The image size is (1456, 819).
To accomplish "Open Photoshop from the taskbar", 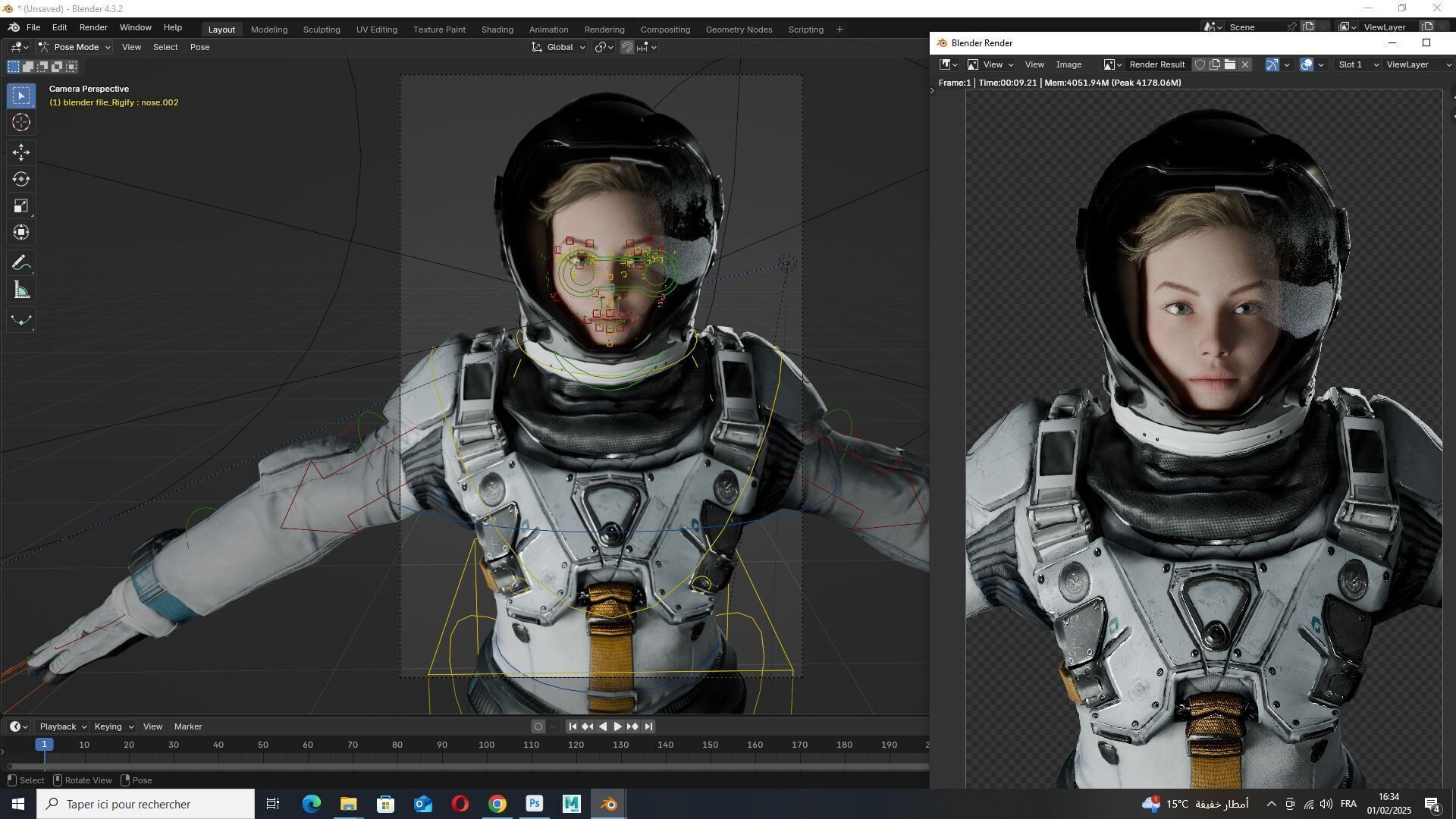I will [x=535, y=804].
